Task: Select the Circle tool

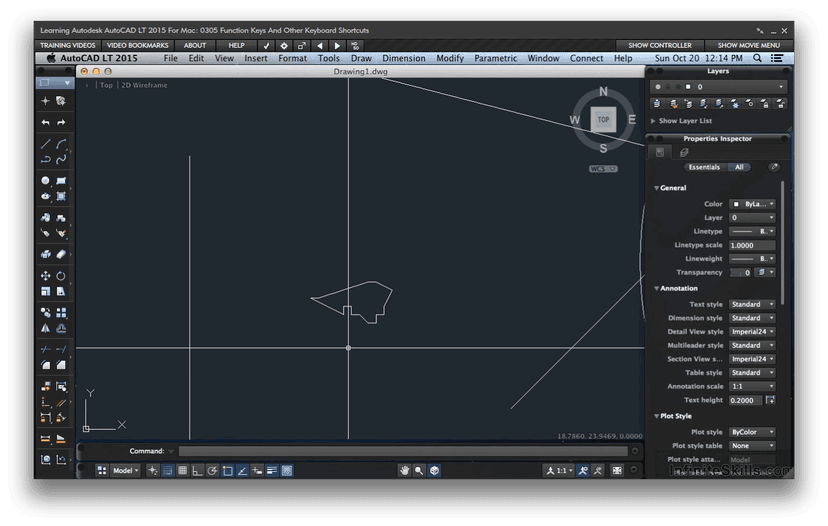Action: [46, 181]
